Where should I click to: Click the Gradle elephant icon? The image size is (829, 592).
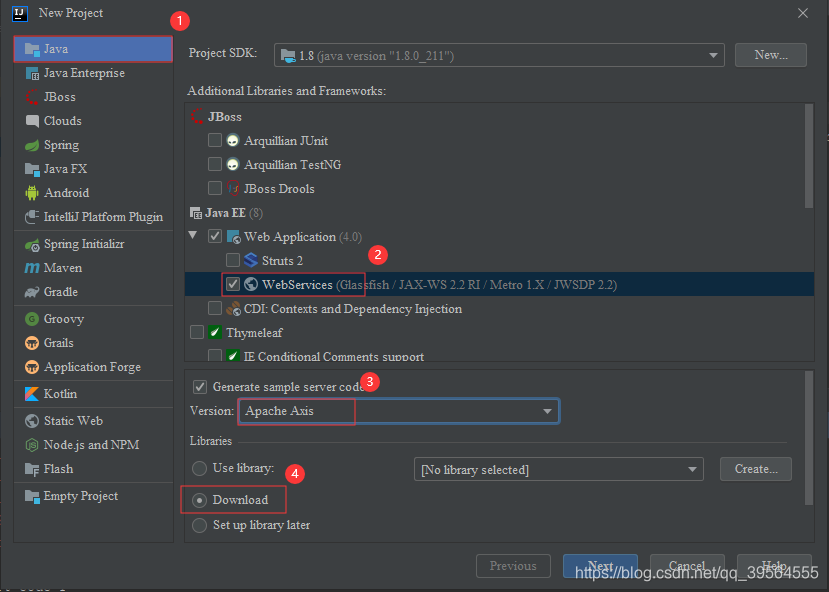[32, 292]
